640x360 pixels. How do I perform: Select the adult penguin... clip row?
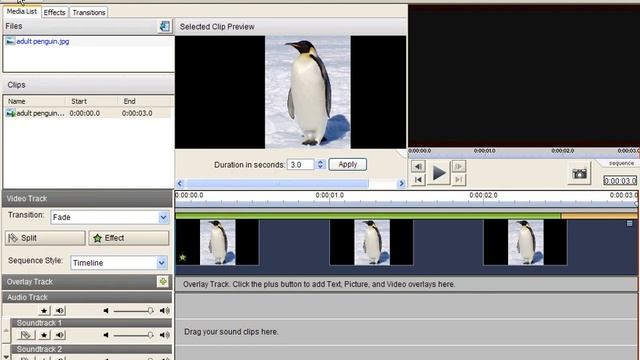(x=87, y=113)
